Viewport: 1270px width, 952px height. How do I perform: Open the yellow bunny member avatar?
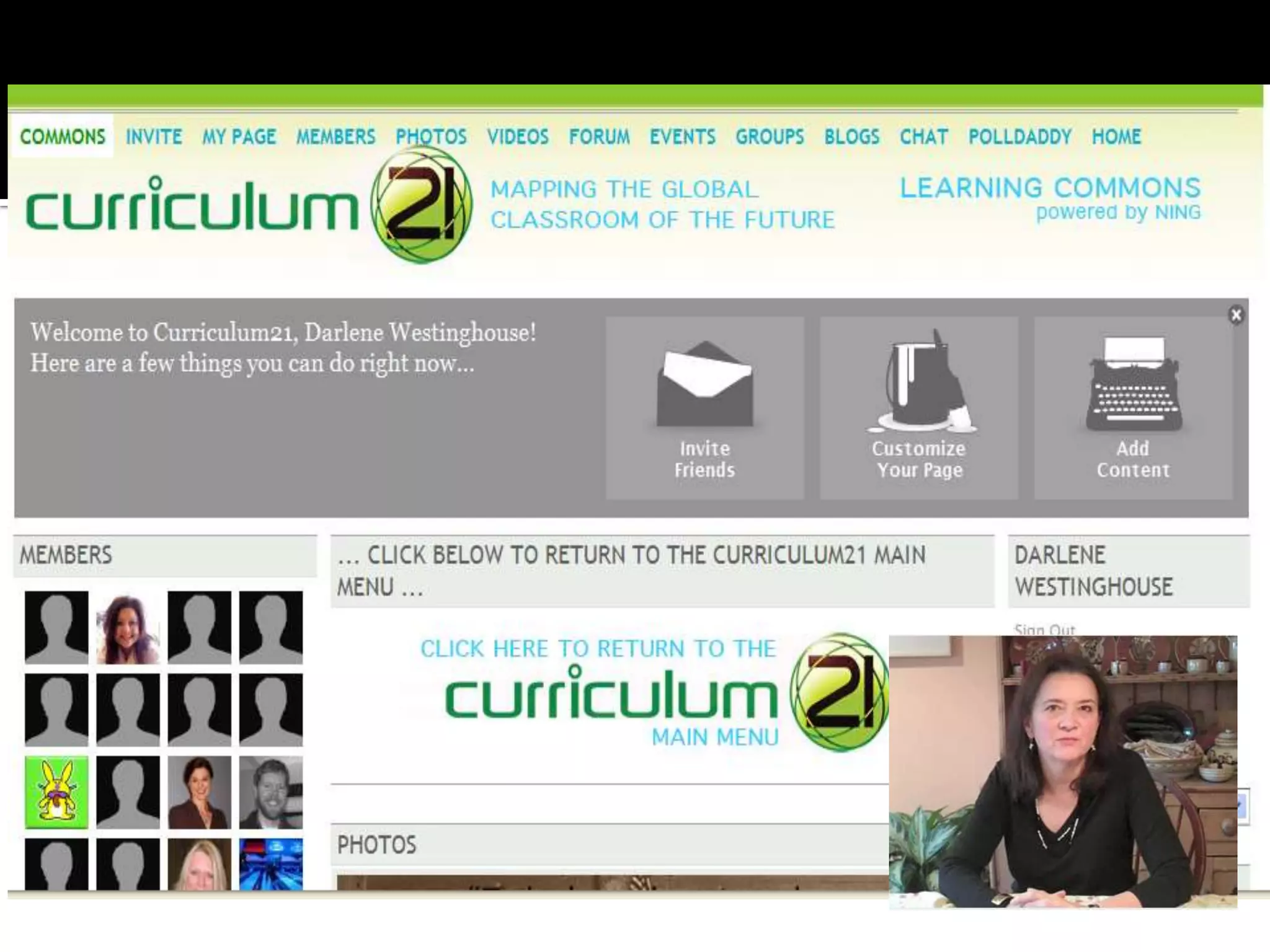click(56, 792)
